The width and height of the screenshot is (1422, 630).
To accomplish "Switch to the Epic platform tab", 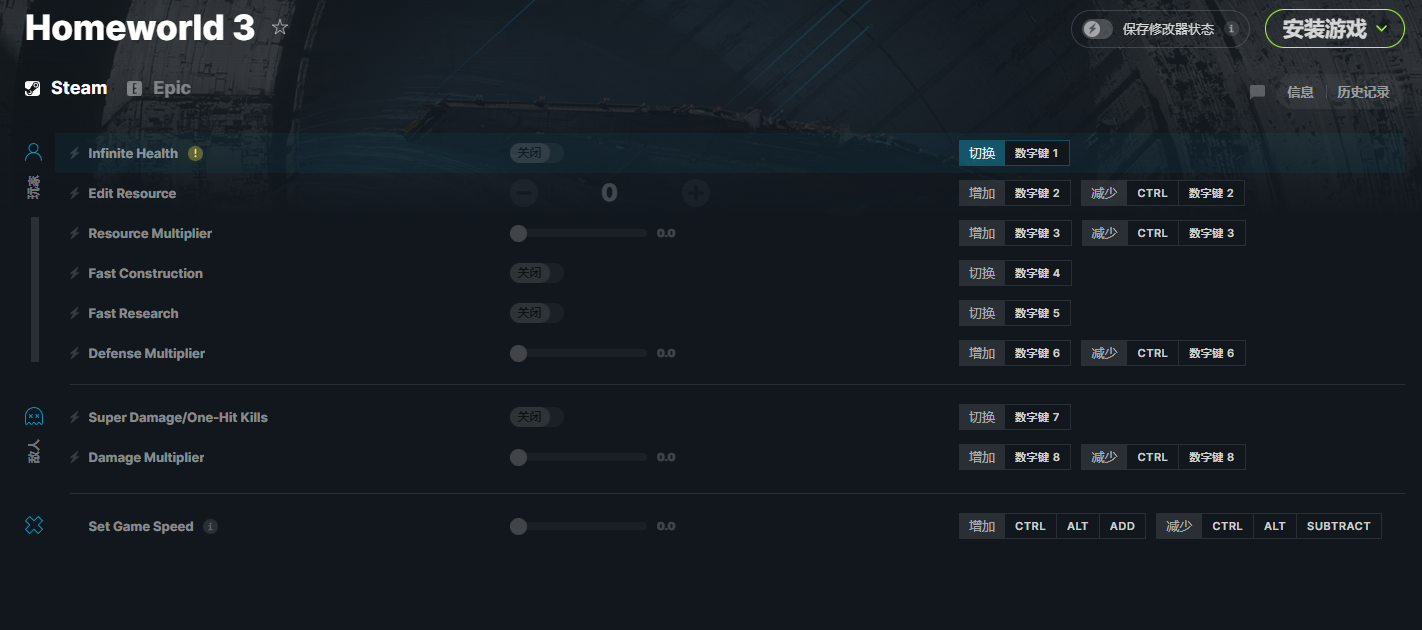I will point(159,88).
